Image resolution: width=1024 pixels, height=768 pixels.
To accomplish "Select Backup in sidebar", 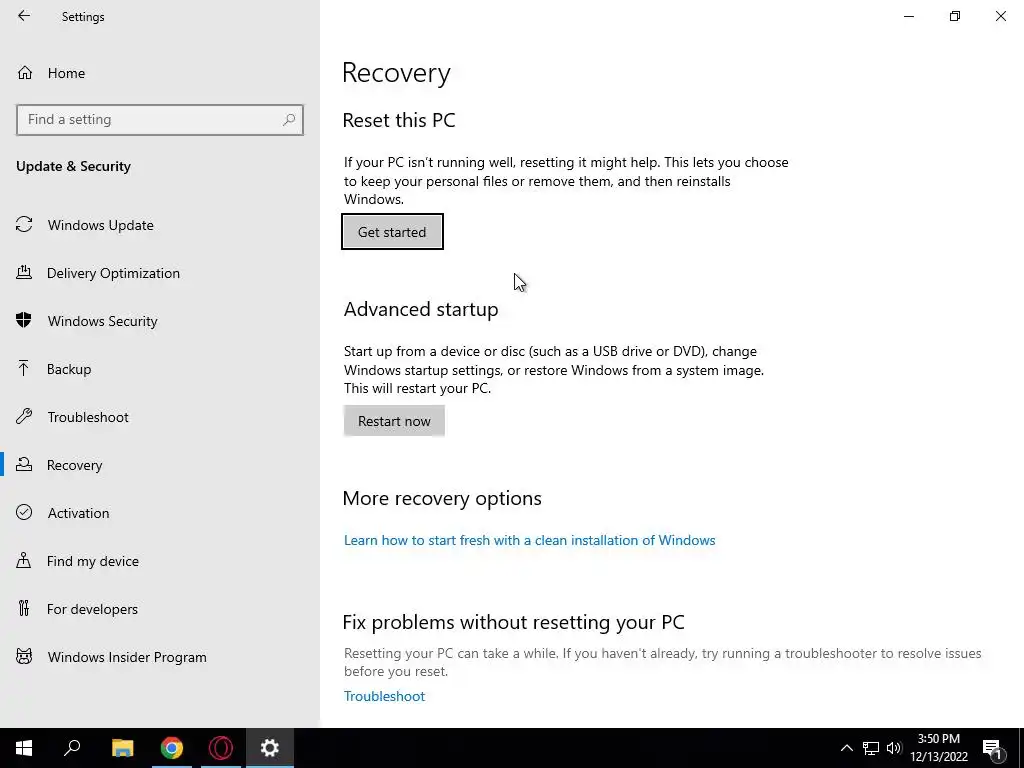I will 69,369.
